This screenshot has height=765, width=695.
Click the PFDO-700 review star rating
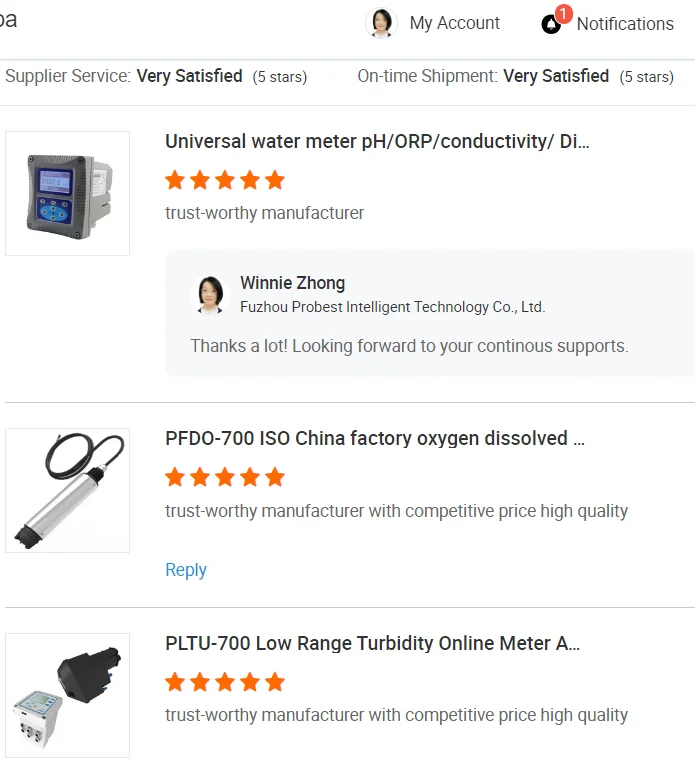click(x=225, y=477)
